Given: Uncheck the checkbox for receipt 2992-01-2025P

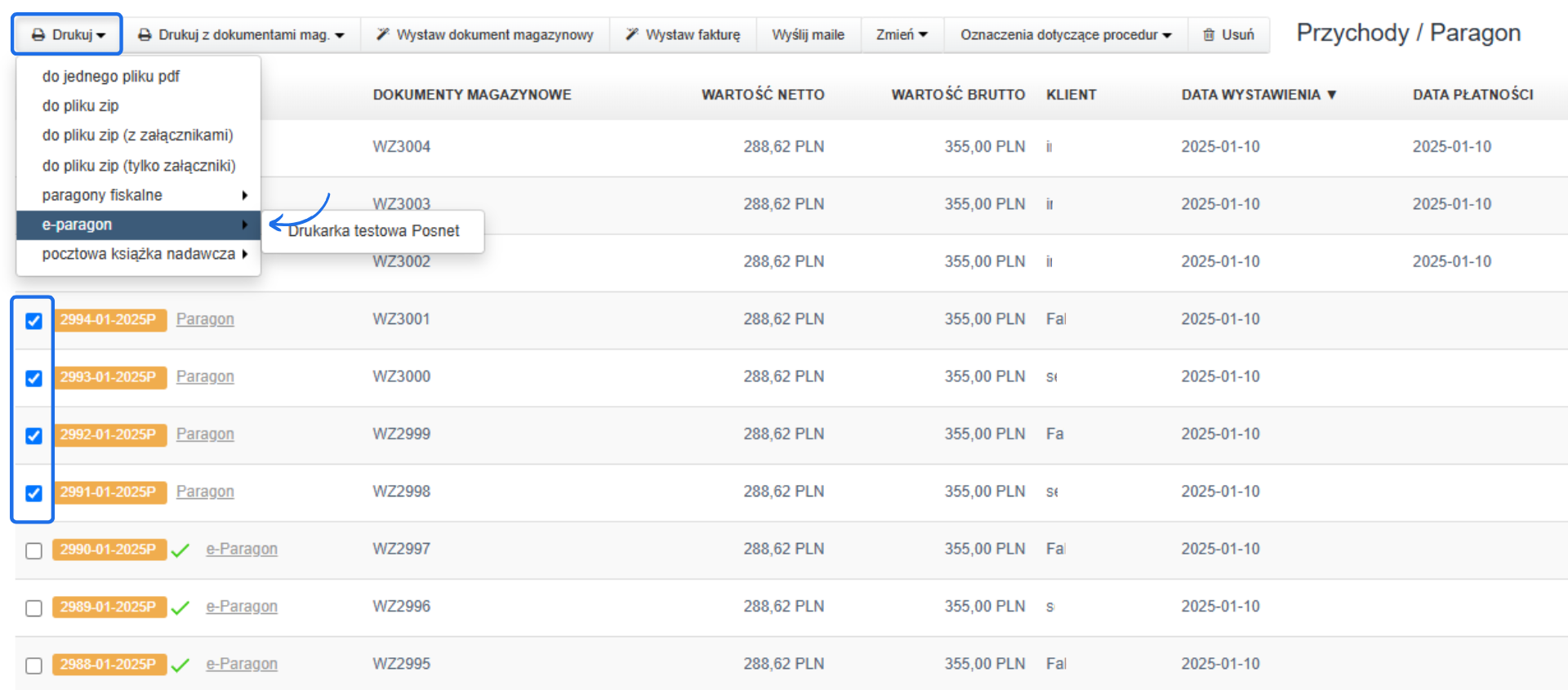Looking at the screenshot, I should 33,435.
